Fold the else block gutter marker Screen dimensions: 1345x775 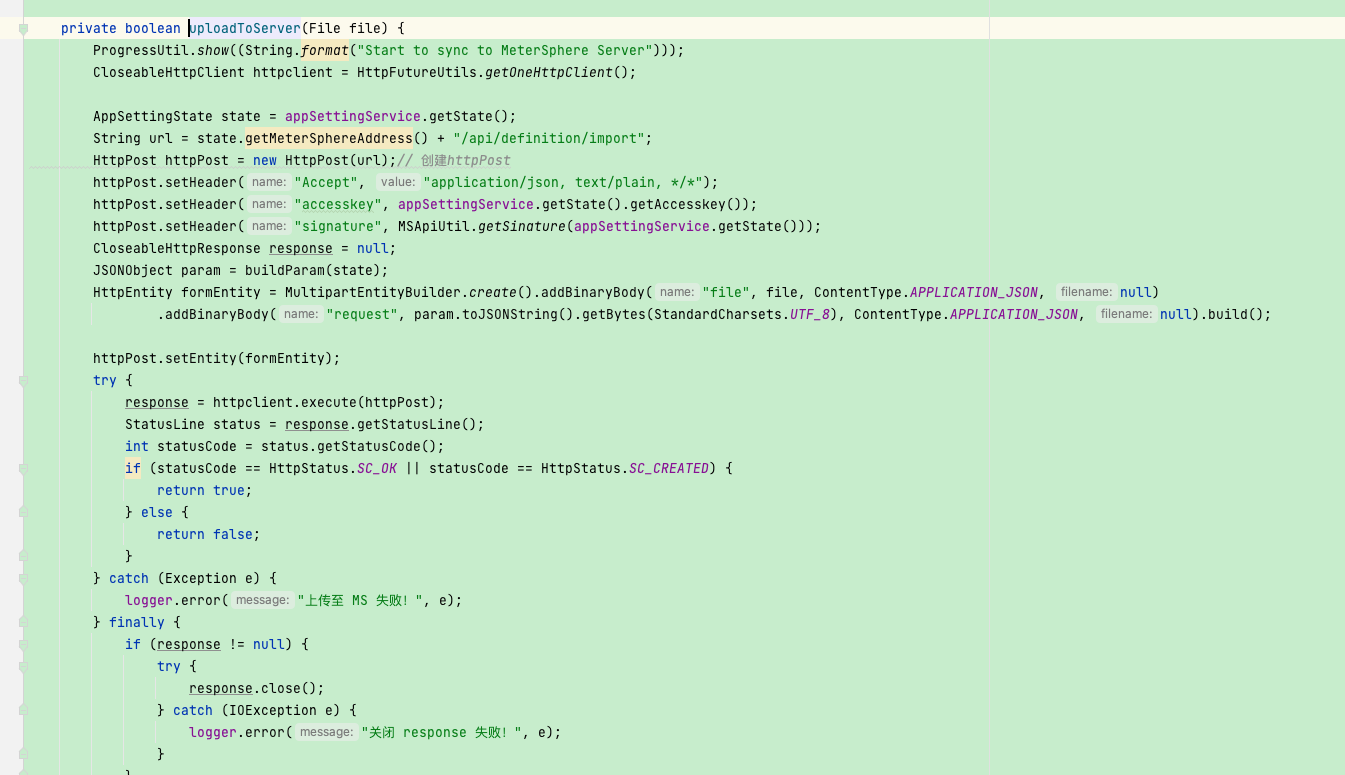pos(23,512)
